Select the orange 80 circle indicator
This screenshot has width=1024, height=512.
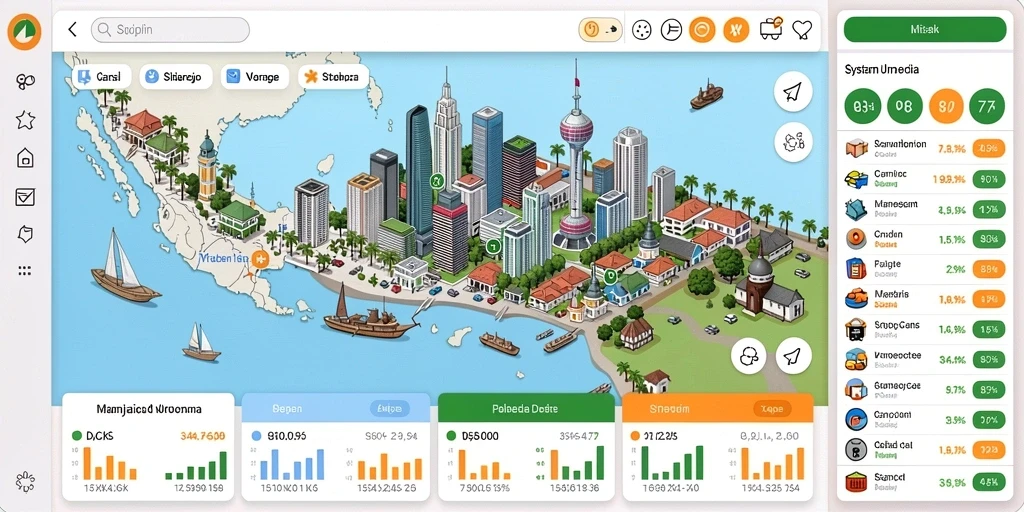coord(946,106)
